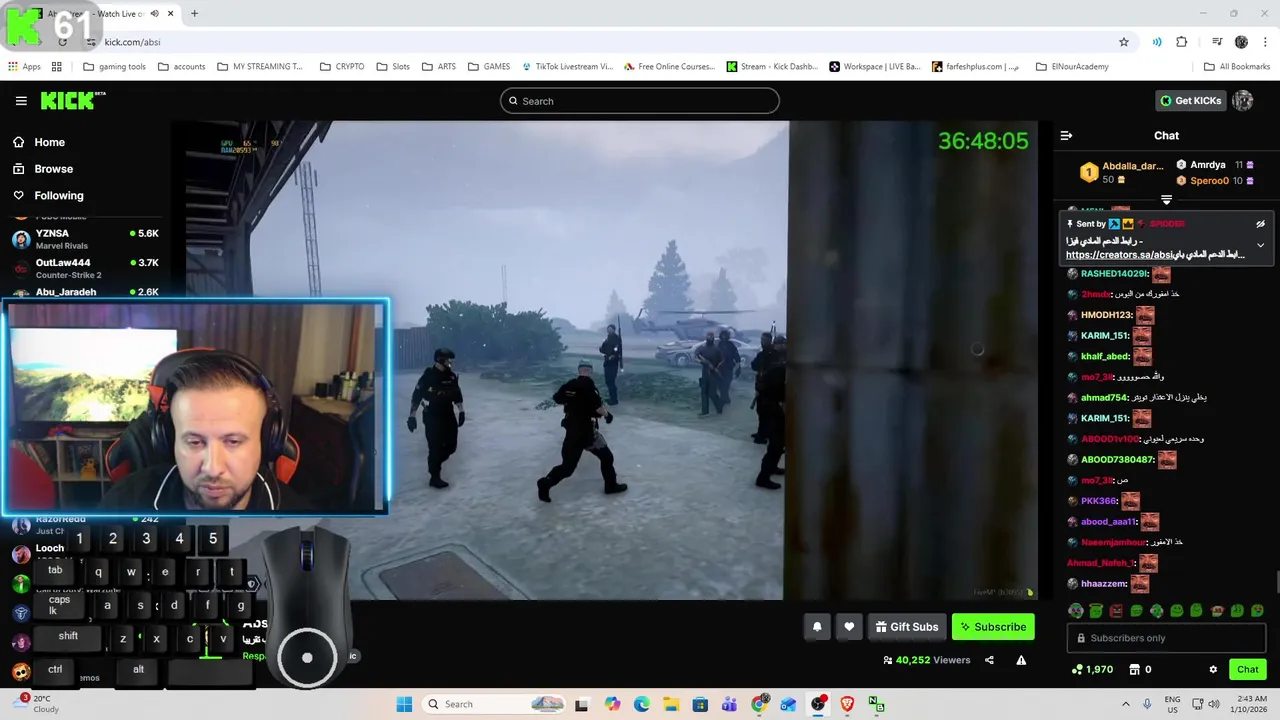This screenshot has width=1280, height=720.
Task: Click the Gift Subs button
Action: coord(906,627)
